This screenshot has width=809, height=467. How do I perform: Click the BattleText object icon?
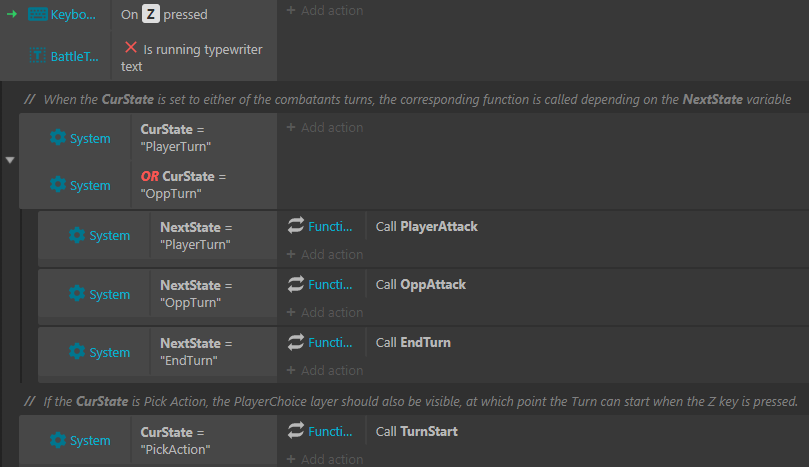[x=37, y=56]
